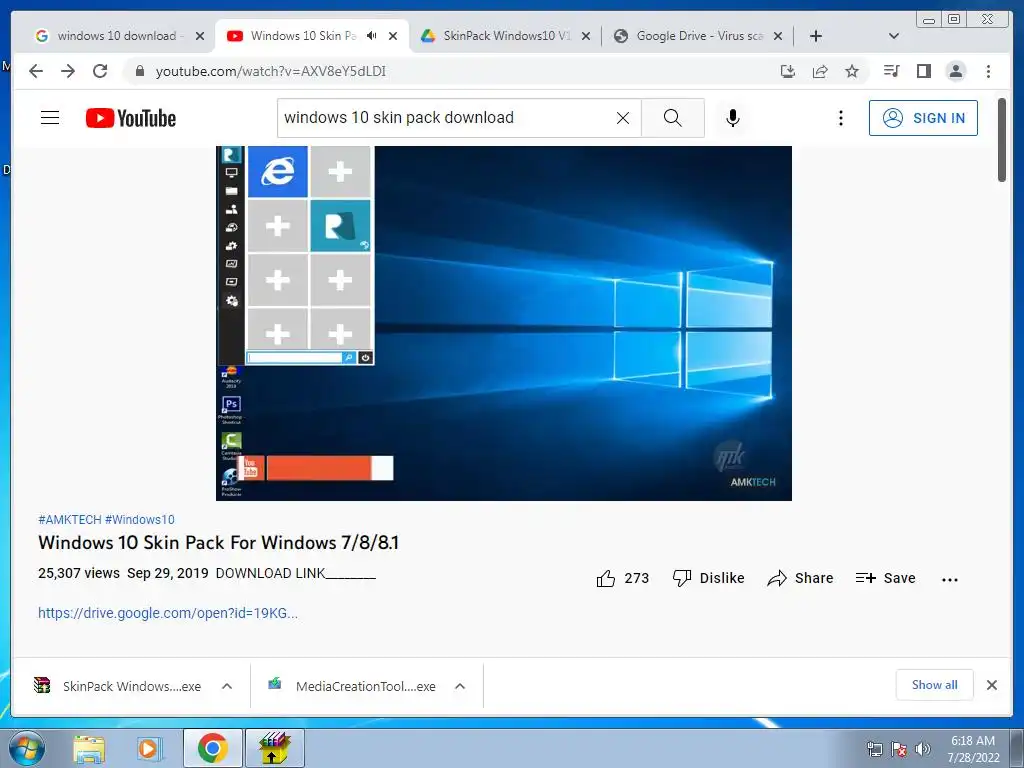Click the page vertical scrollbar

(1002, 139)
